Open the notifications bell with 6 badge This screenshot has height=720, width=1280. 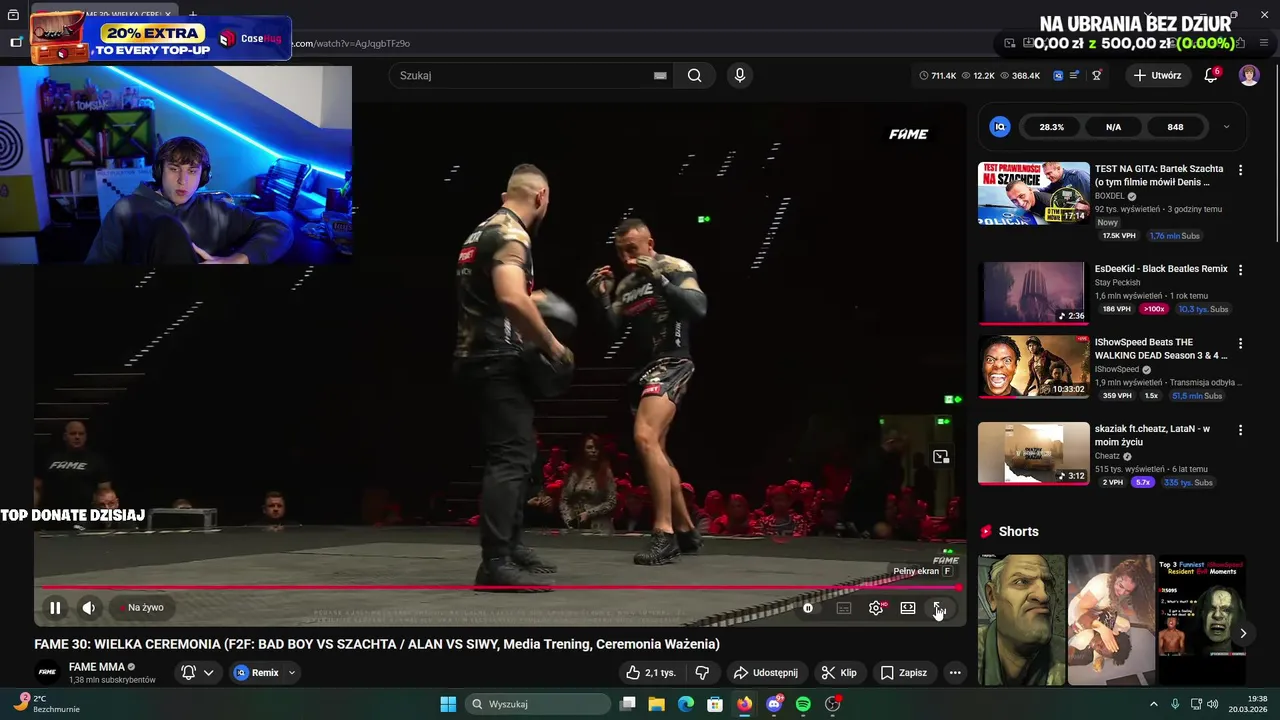(1211, 75)
